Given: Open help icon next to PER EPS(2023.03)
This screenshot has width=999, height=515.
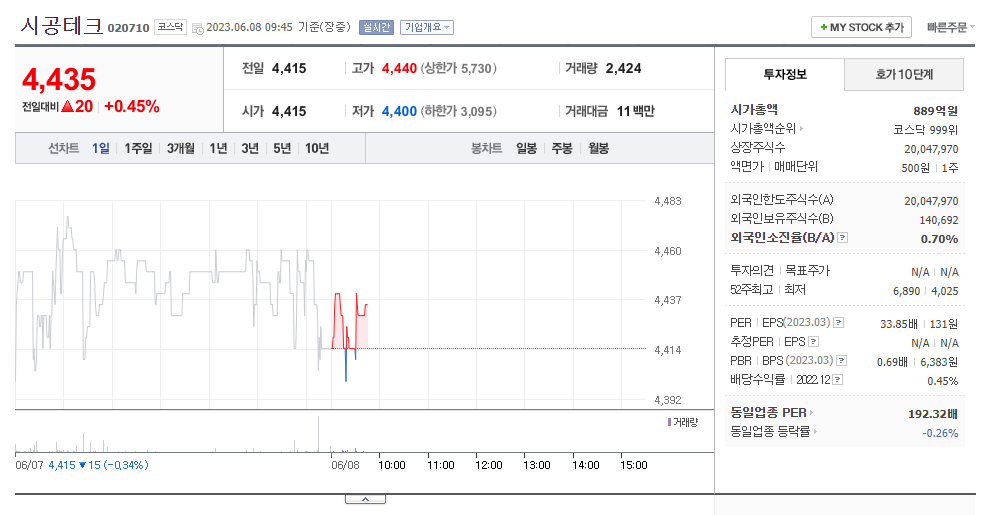Looking at the screenshot, I should (x=838, y=323).
